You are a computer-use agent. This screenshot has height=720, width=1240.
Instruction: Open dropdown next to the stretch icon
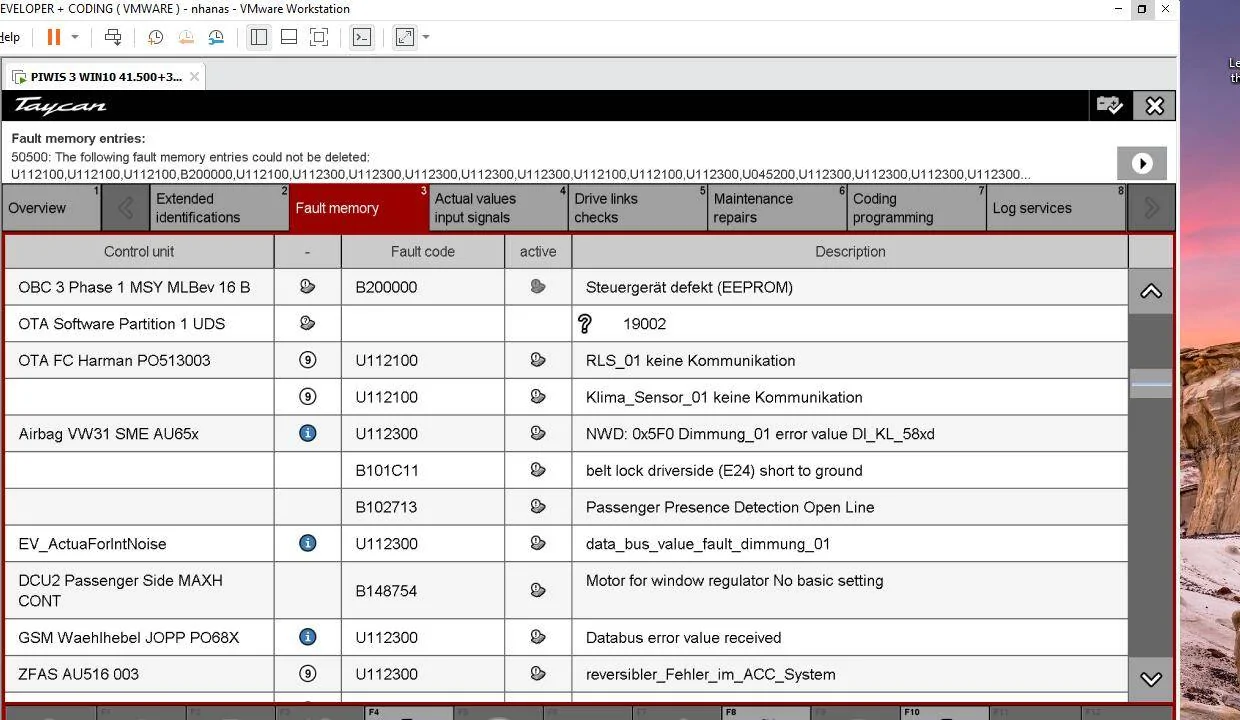click(x=426, y=37)
